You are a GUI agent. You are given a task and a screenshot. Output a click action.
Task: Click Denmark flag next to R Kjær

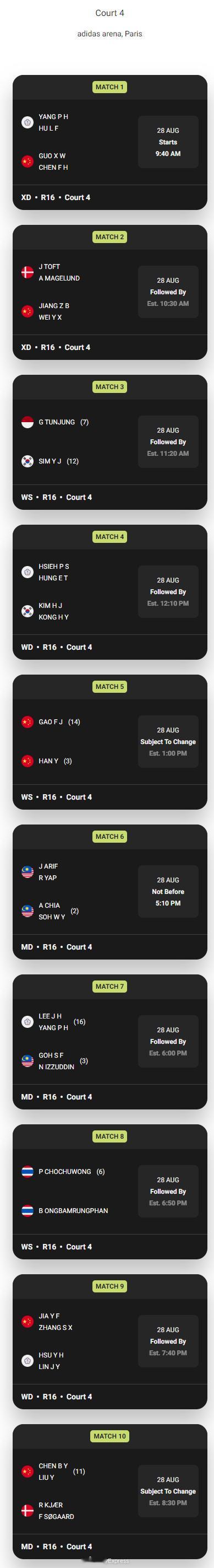click(x=28, y=1510)
